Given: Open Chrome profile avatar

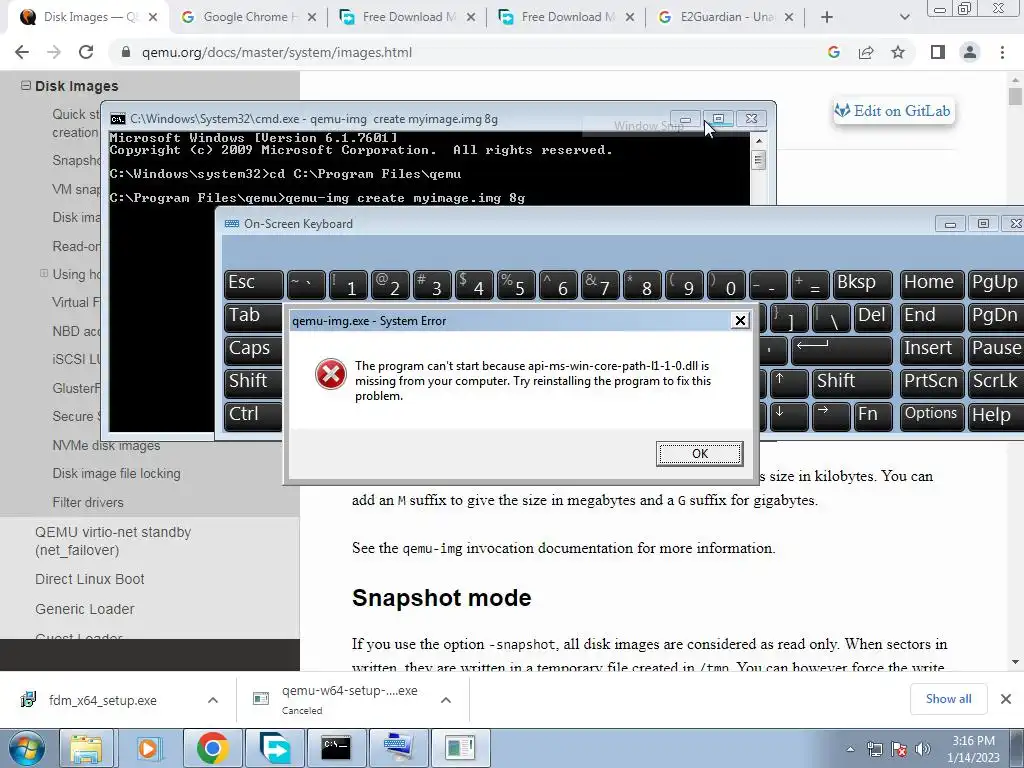Looking at the screenshot, I should pos(970,52).
